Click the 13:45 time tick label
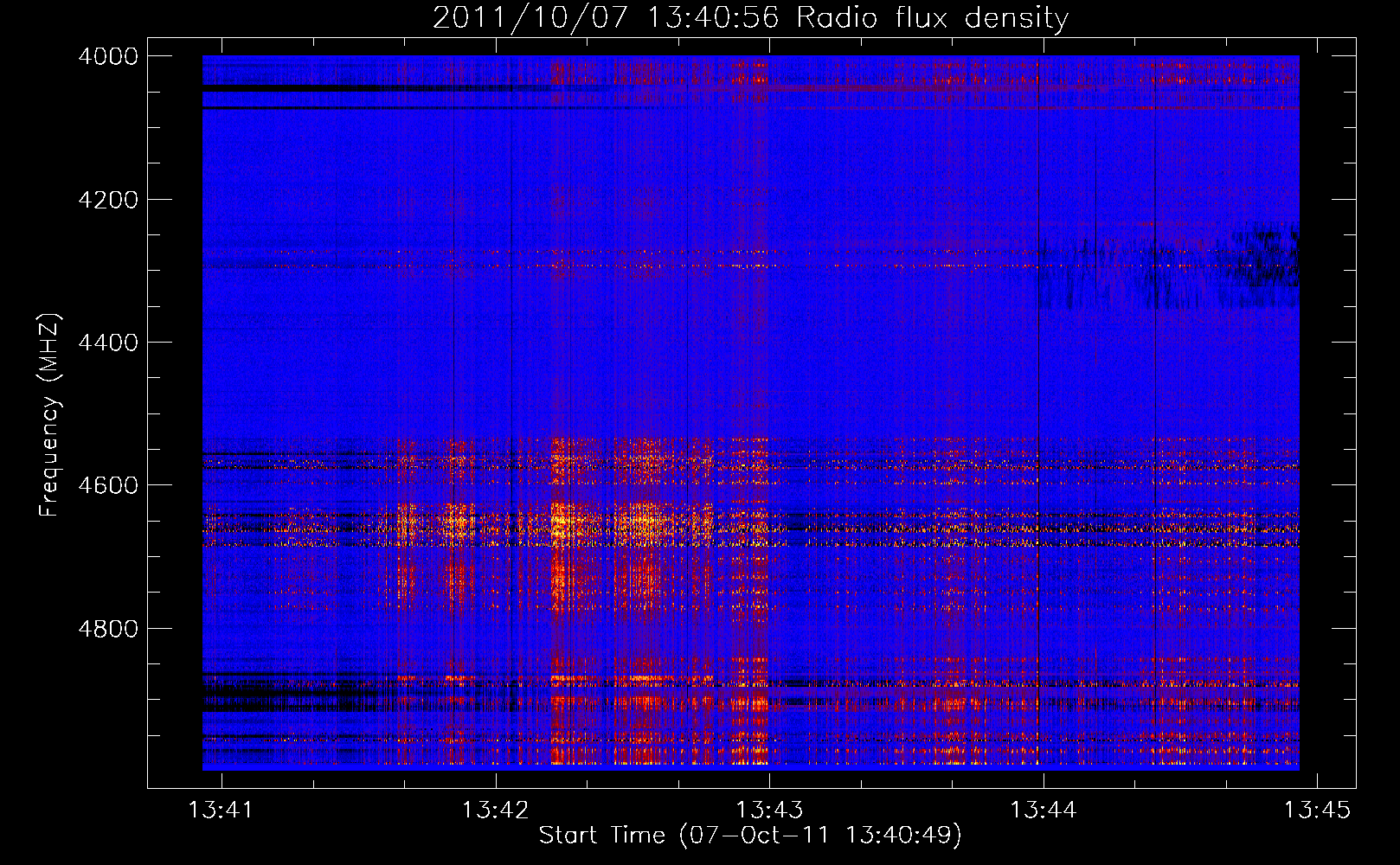Viewport: 1400px width, 865px height. coord(1317,810)
